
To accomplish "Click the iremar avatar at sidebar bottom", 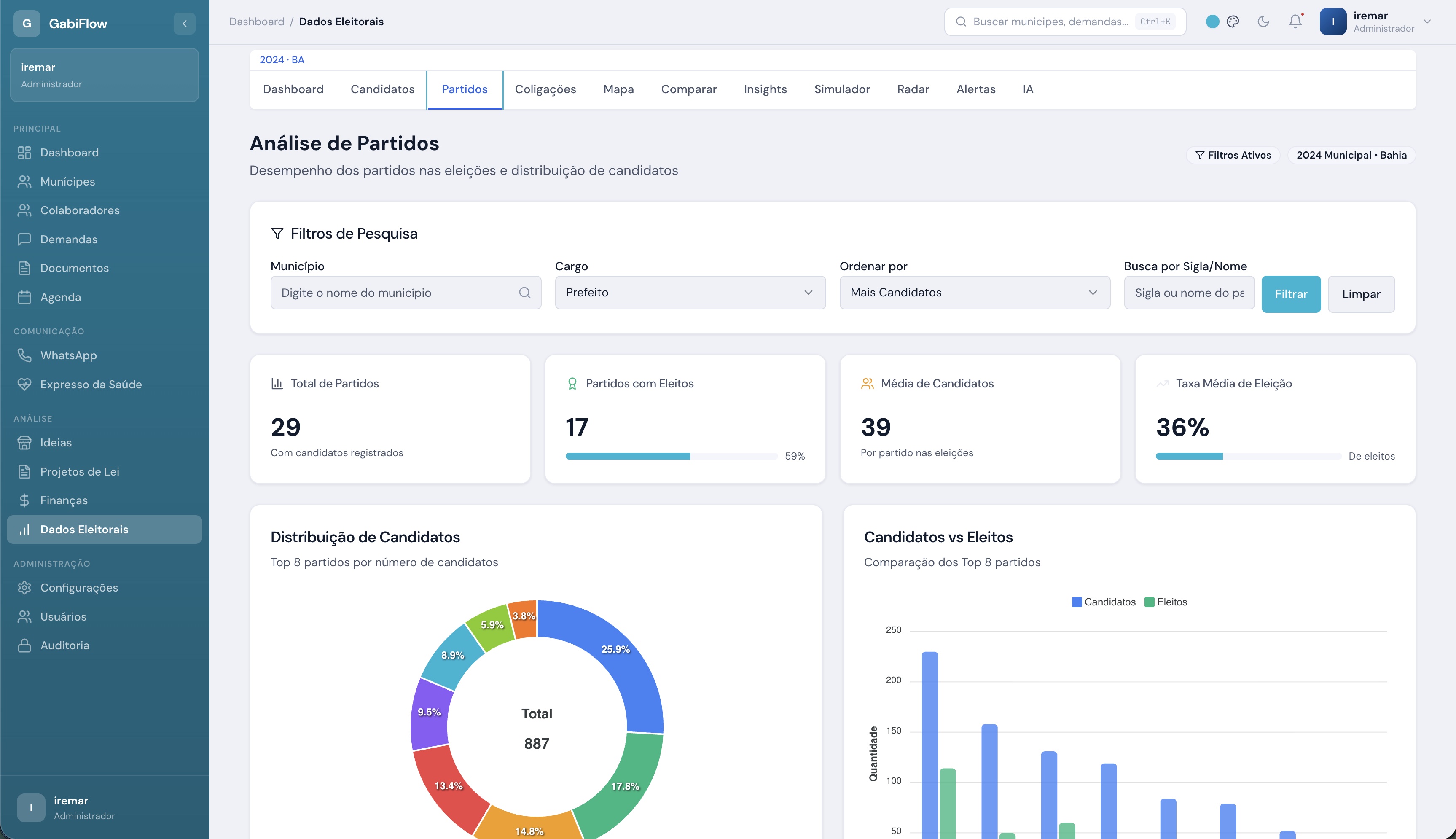I will pos(31,808).
